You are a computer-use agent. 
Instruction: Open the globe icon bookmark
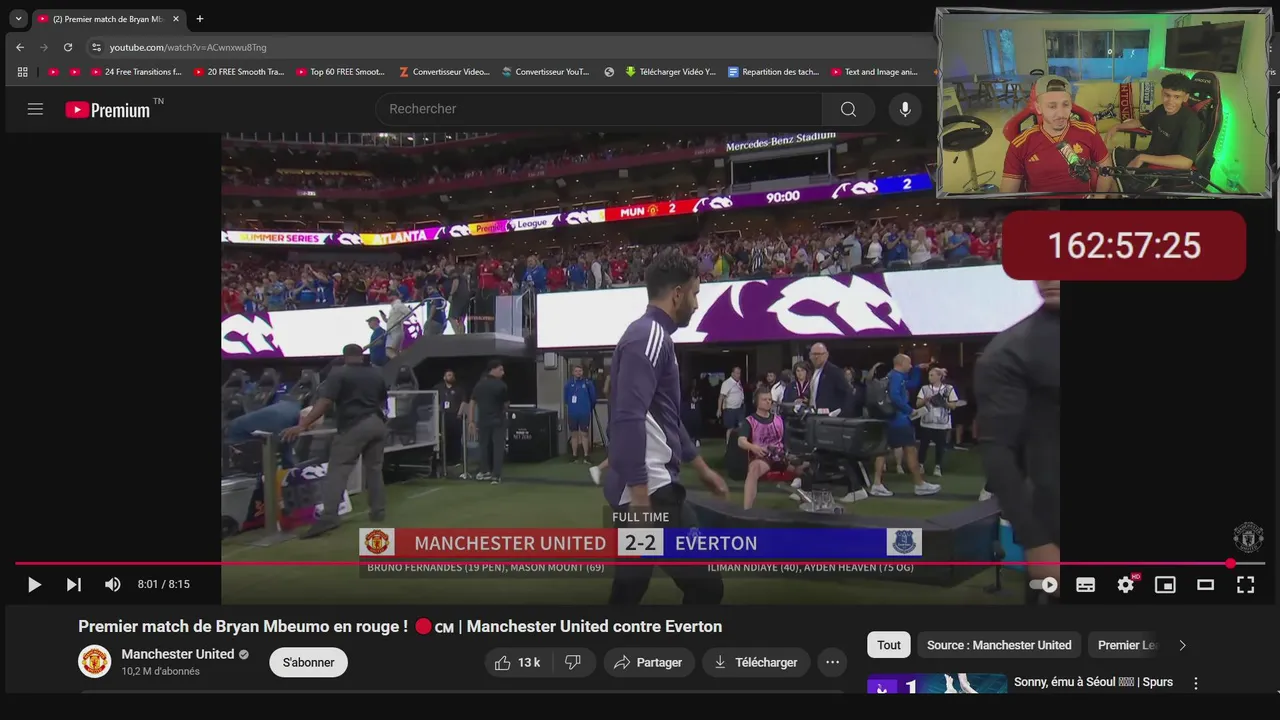[609, 72]
